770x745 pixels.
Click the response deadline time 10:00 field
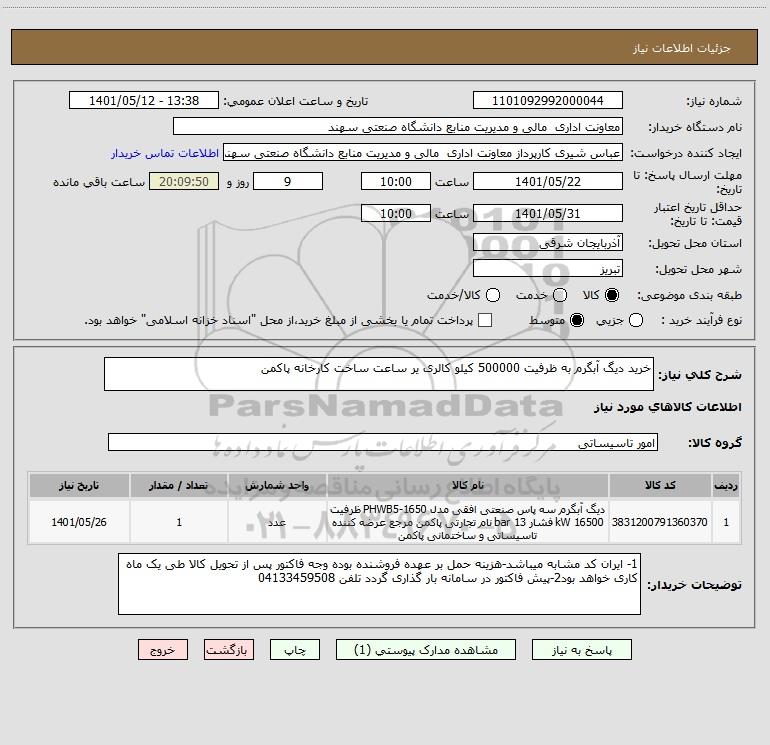[396, 181]
